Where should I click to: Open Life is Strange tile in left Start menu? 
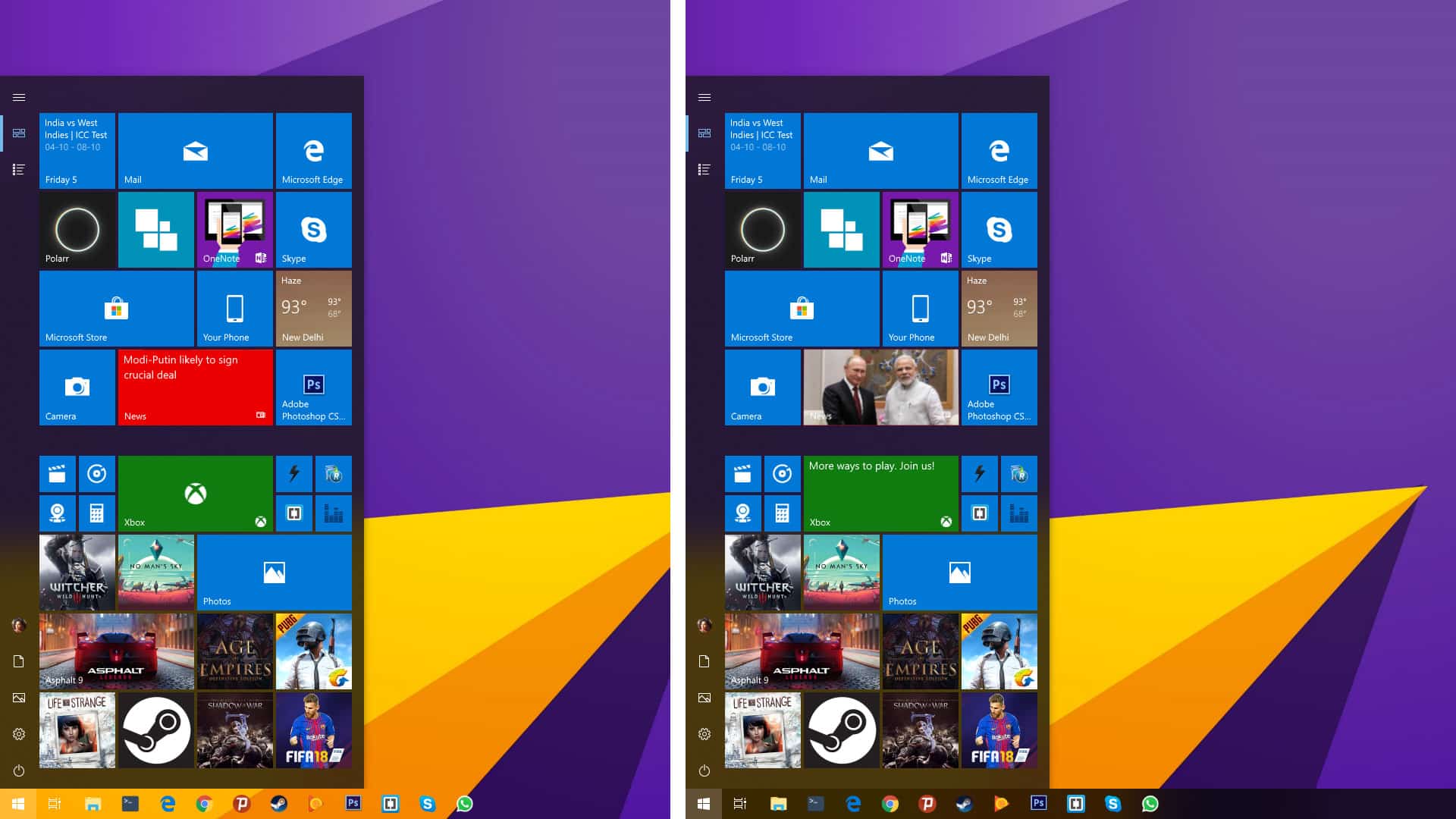(x=77, y=730)
